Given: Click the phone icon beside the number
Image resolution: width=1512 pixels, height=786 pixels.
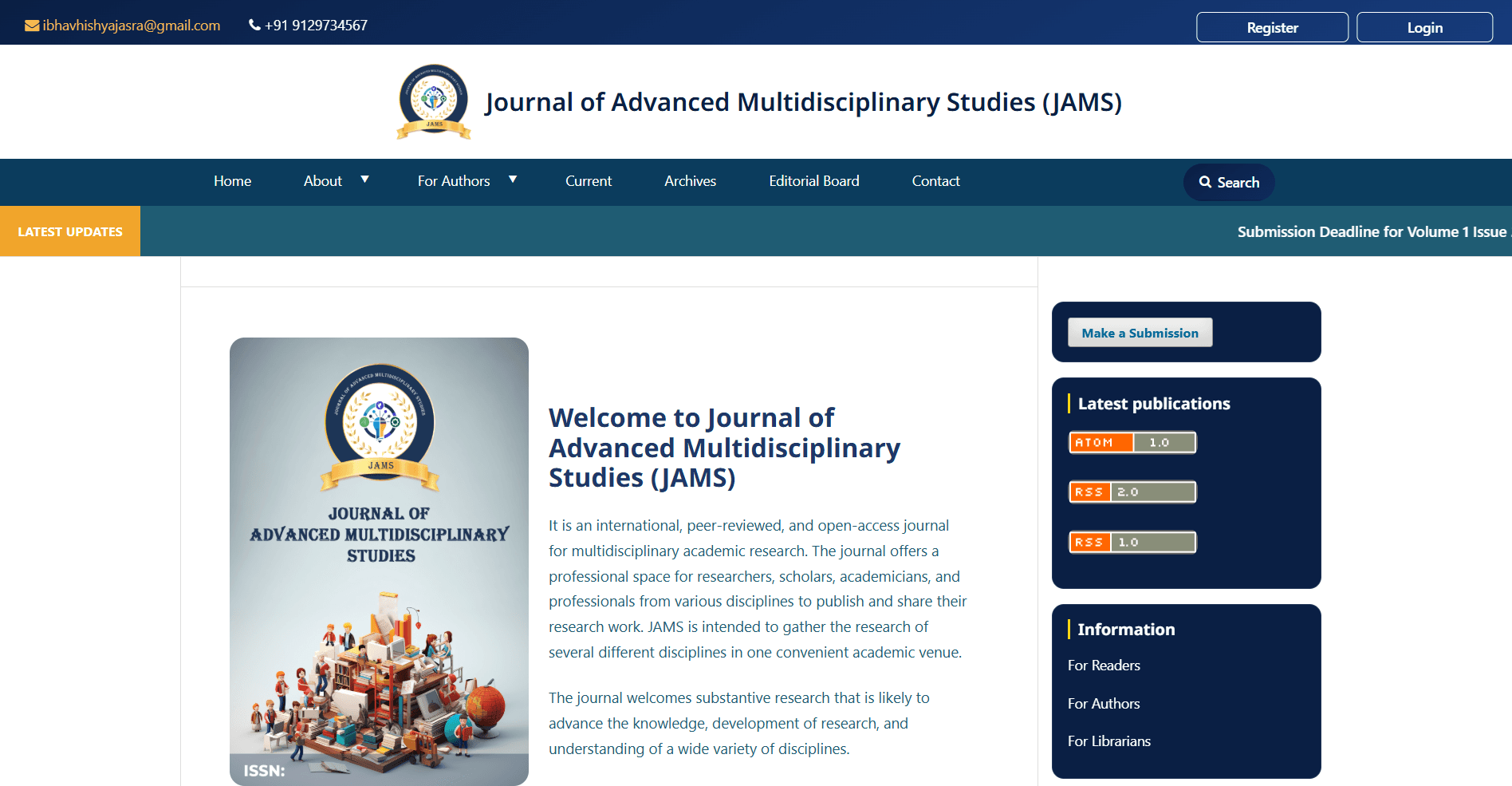Looking at the screenshot, I should tap(254, 25).
